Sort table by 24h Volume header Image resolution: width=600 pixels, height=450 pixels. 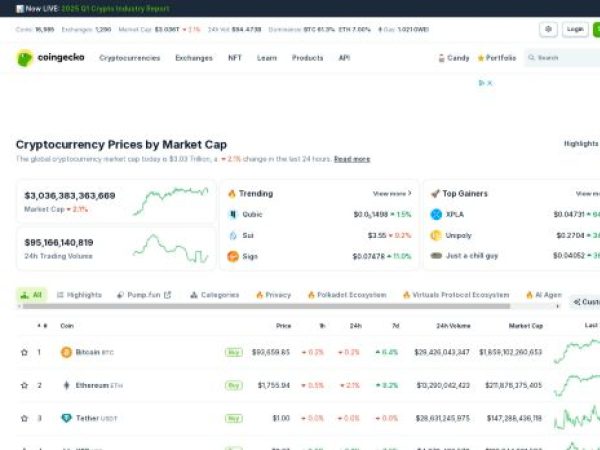click(453, 326)
